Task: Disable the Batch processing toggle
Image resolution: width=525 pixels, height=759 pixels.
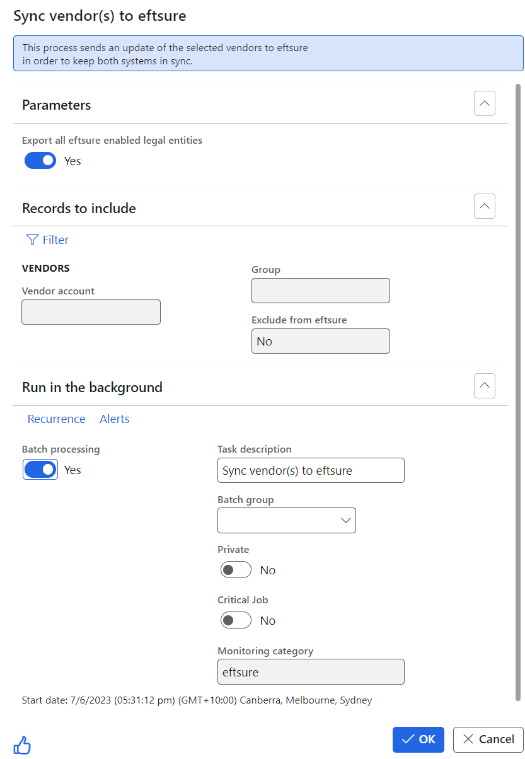Action: point(40,470)
